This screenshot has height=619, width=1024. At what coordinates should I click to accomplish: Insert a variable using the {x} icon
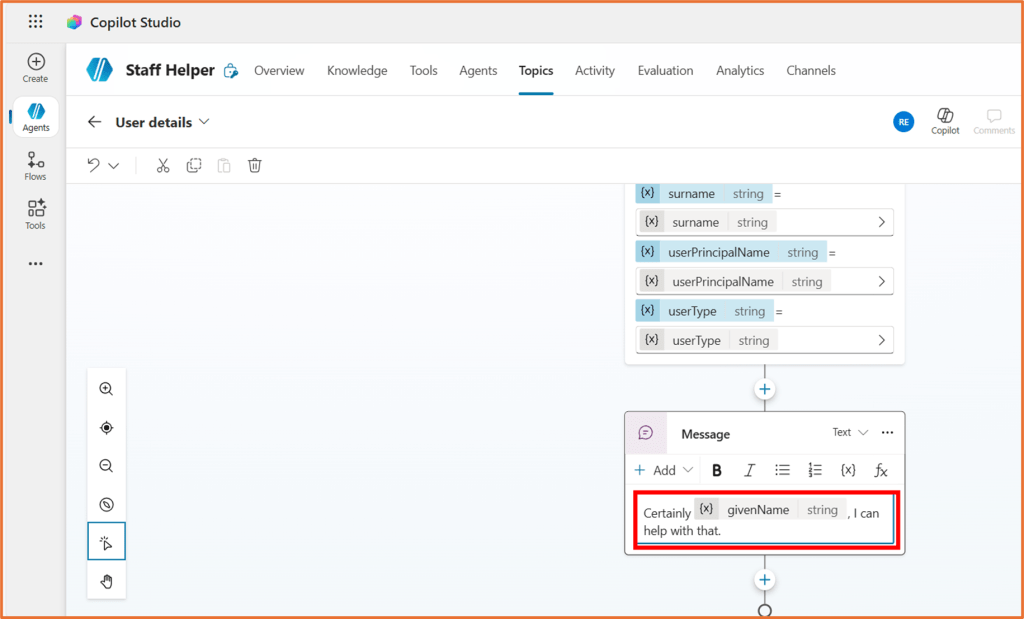847,470
